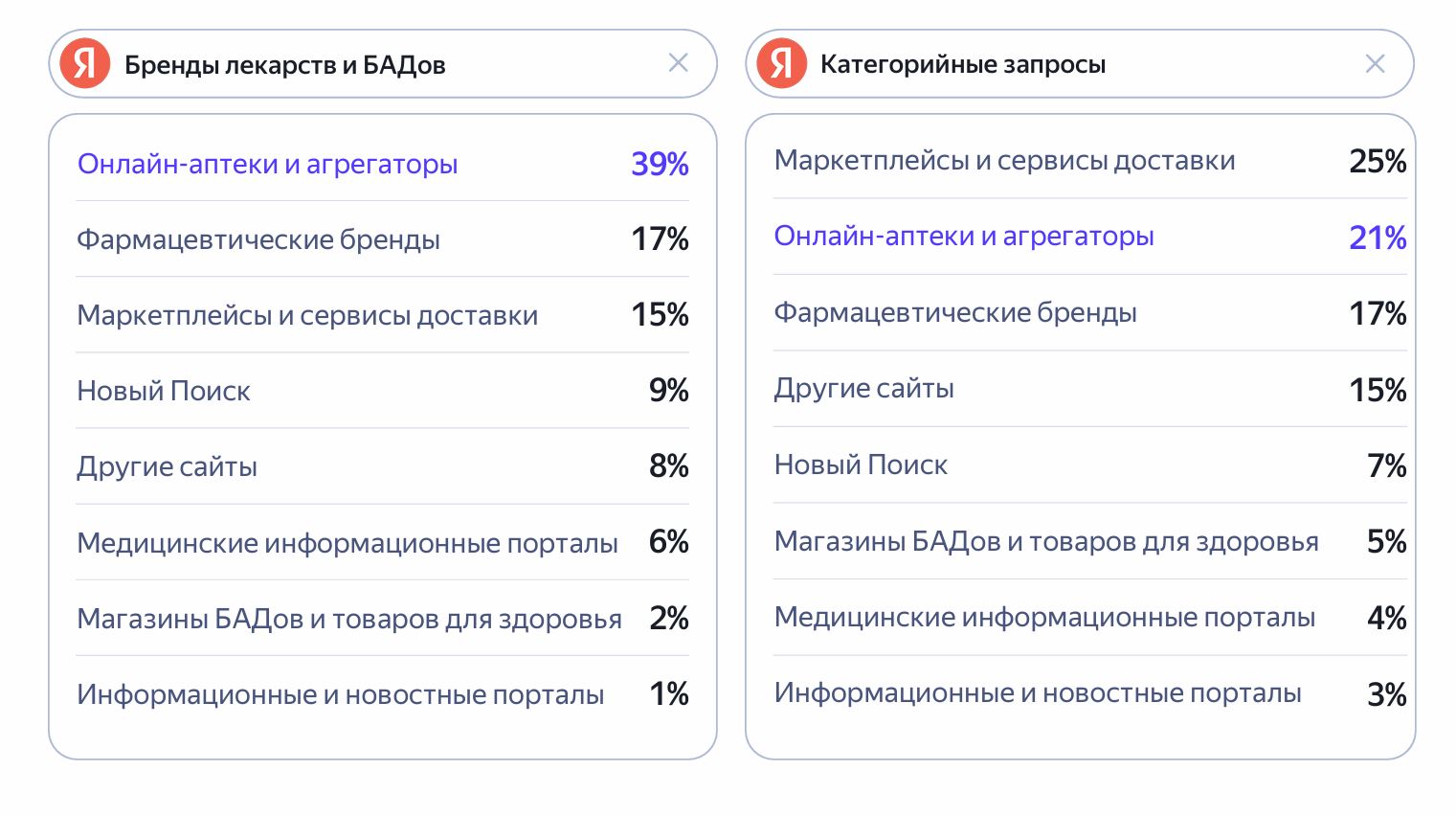The image size is (1456, 816).
Task: Click the Yandex logo in the left search bar
Action: coord(84,64)
